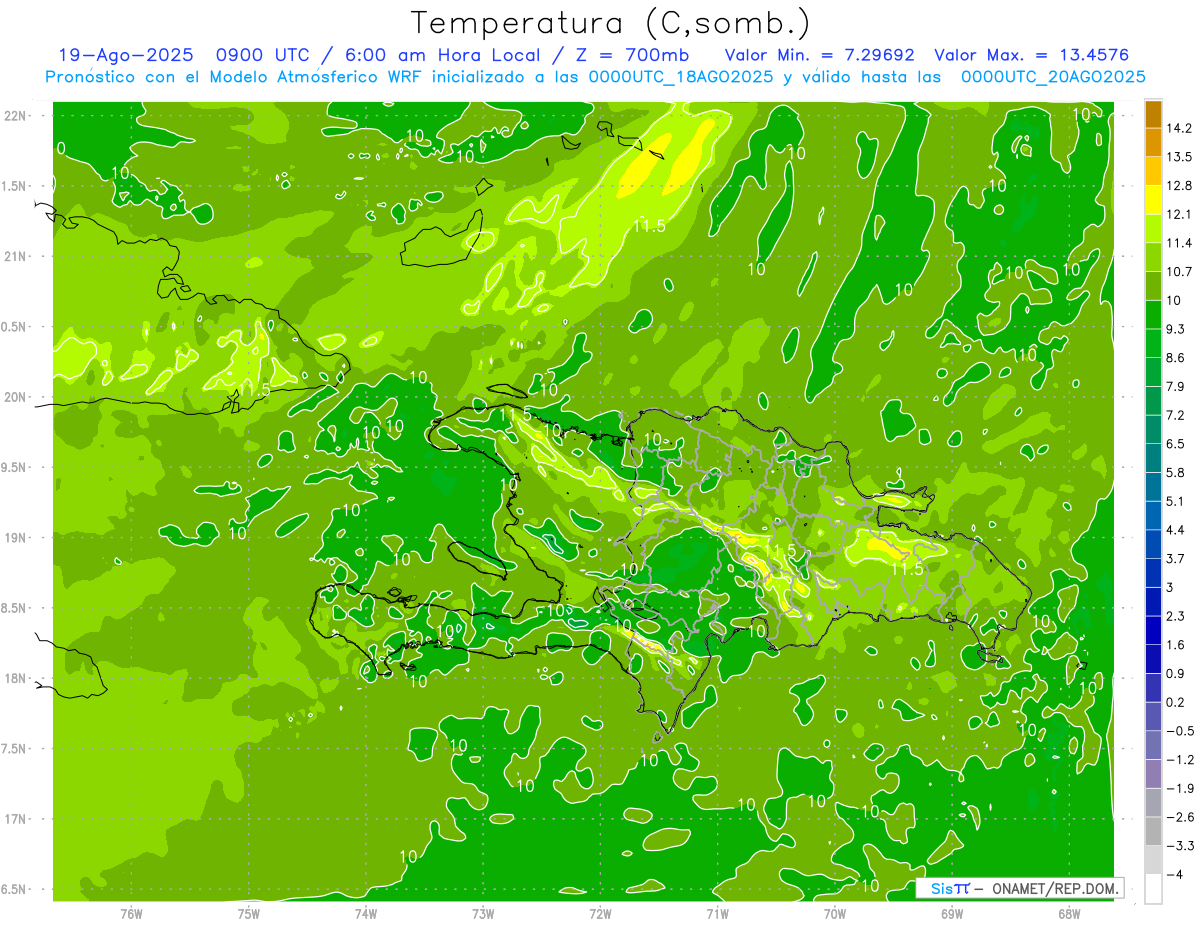Click the "17N" latitude axis label

tap(15, 819)
